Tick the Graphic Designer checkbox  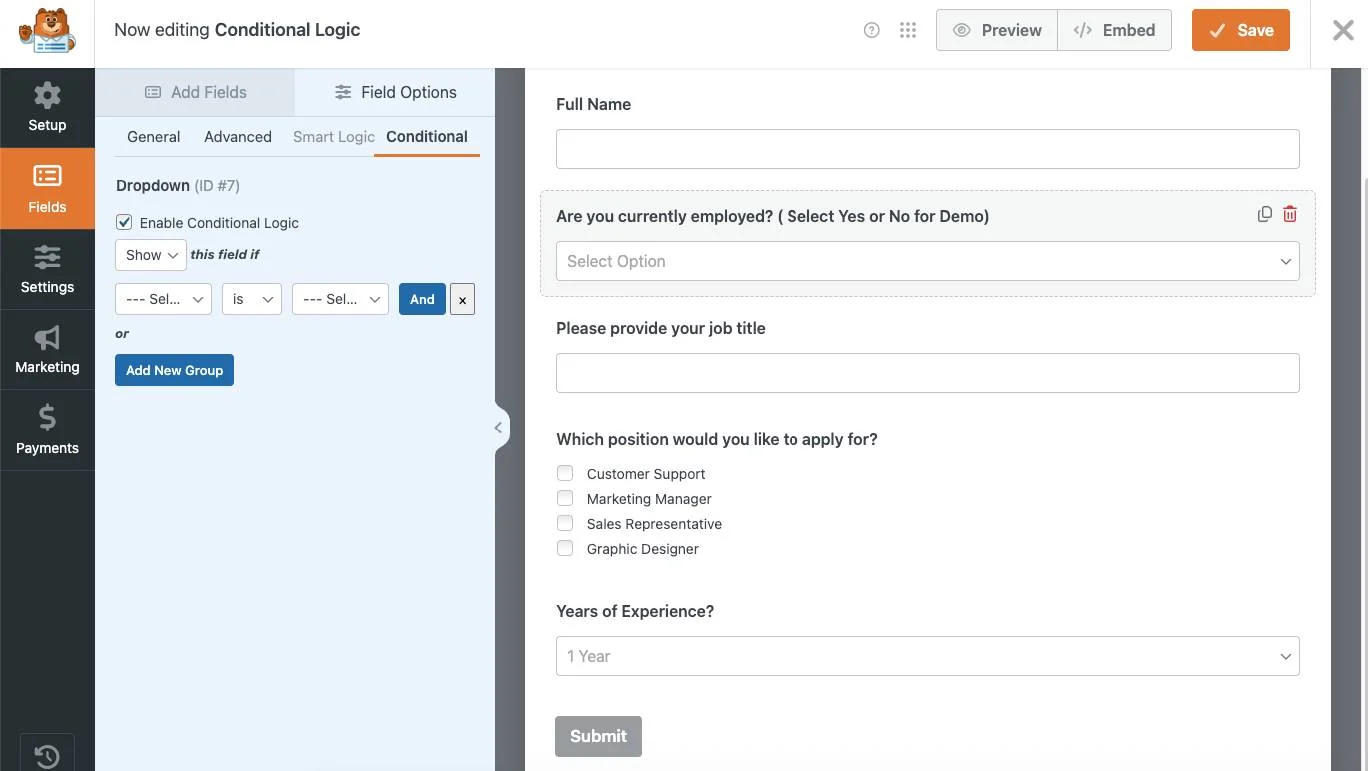(565, 548)
